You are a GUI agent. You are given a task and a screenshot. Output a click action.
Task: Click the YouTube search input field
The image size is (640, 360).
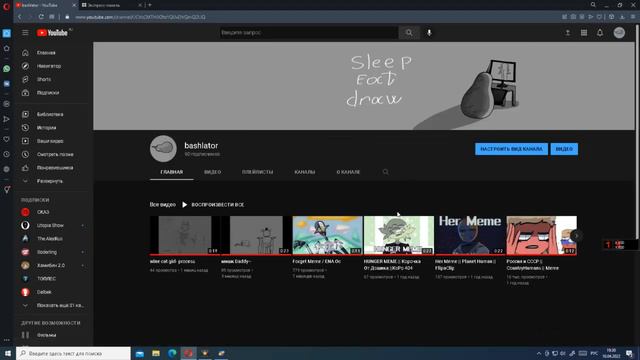click(309, 33)
